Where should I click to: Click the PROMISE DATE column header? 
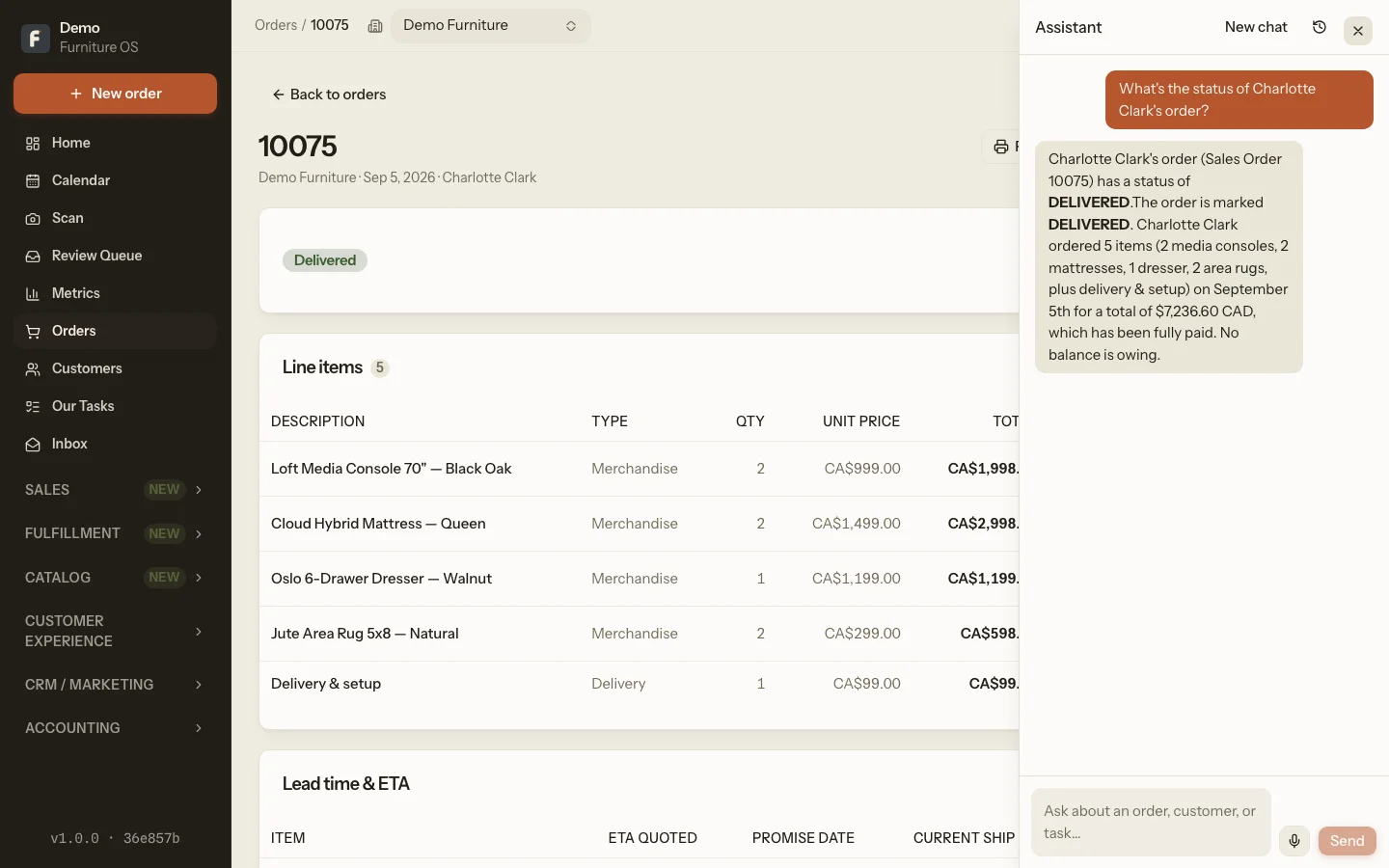click(803, 838)
